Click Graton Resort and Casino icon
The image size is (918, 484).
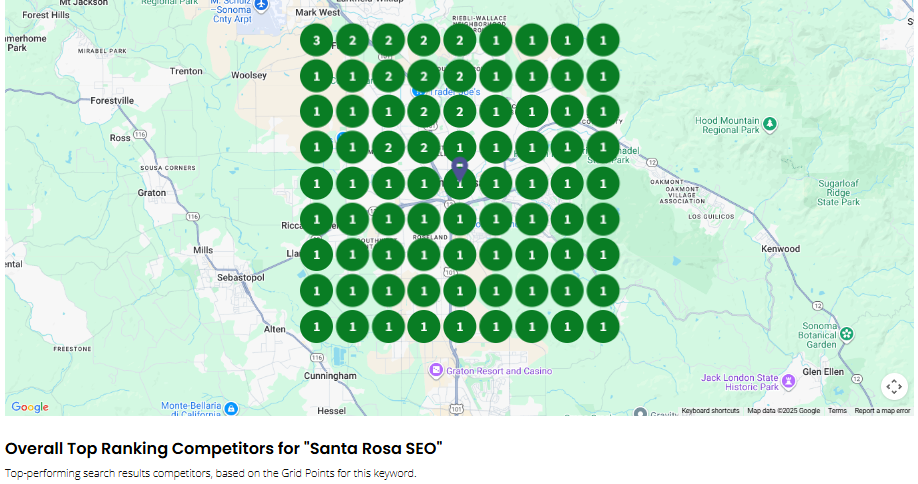point(436,370)
